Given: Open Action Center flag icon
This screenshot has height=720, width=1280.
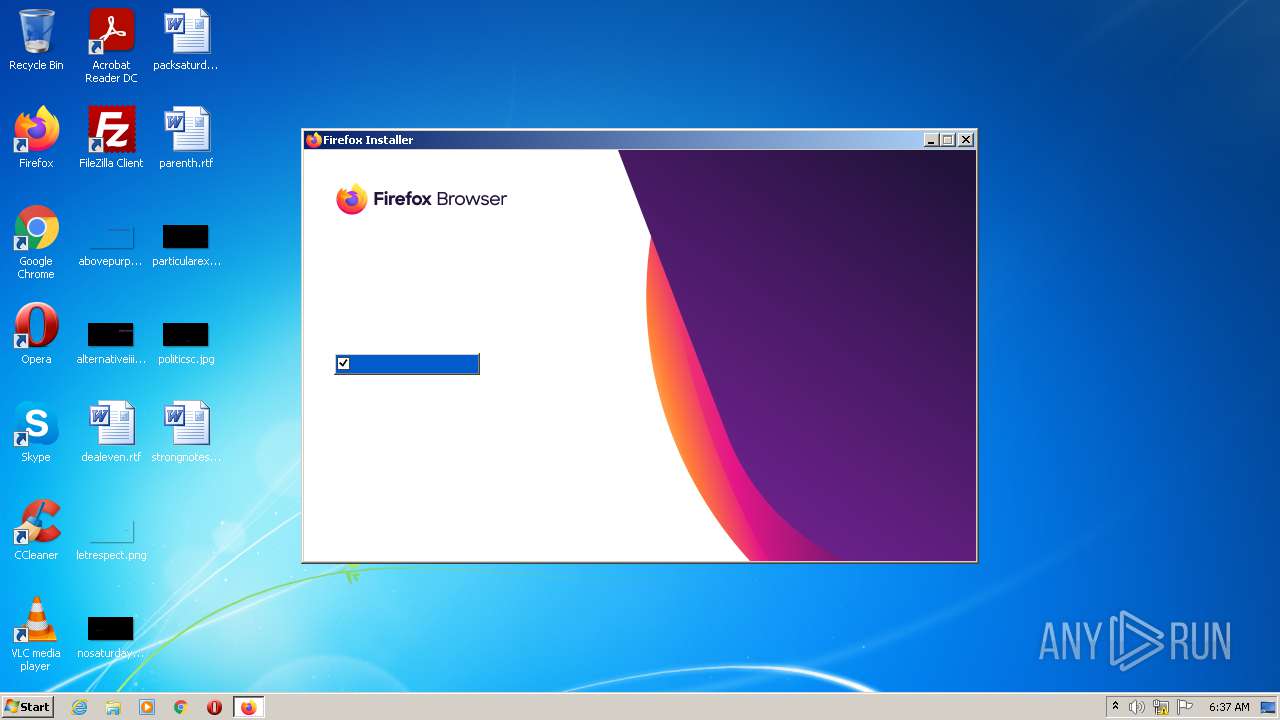Looking at the screenshot, I should [x=1185, y=707].
